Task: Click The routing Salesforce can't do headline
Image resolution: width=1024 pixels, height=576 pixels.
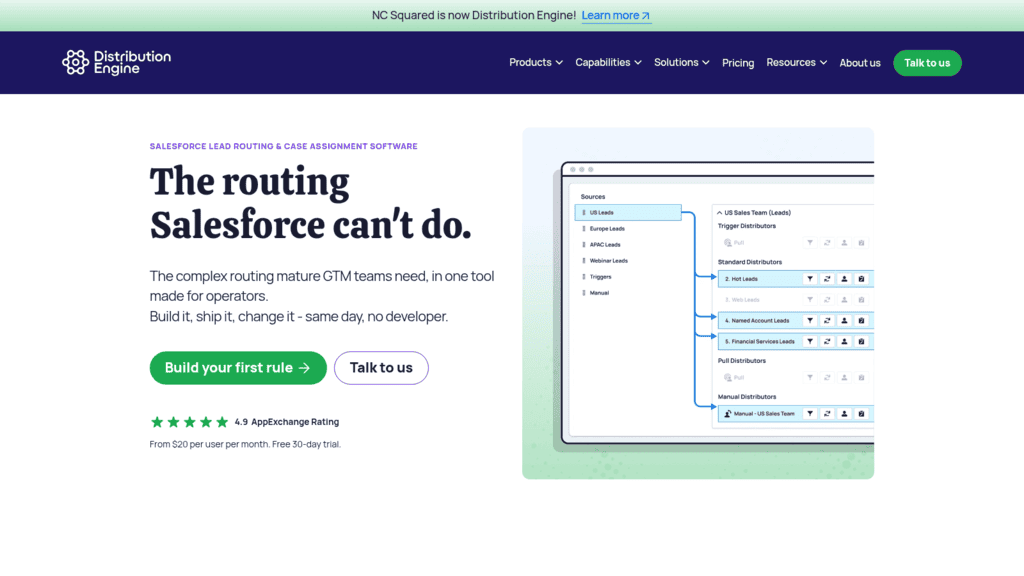Action: [310, 203]
